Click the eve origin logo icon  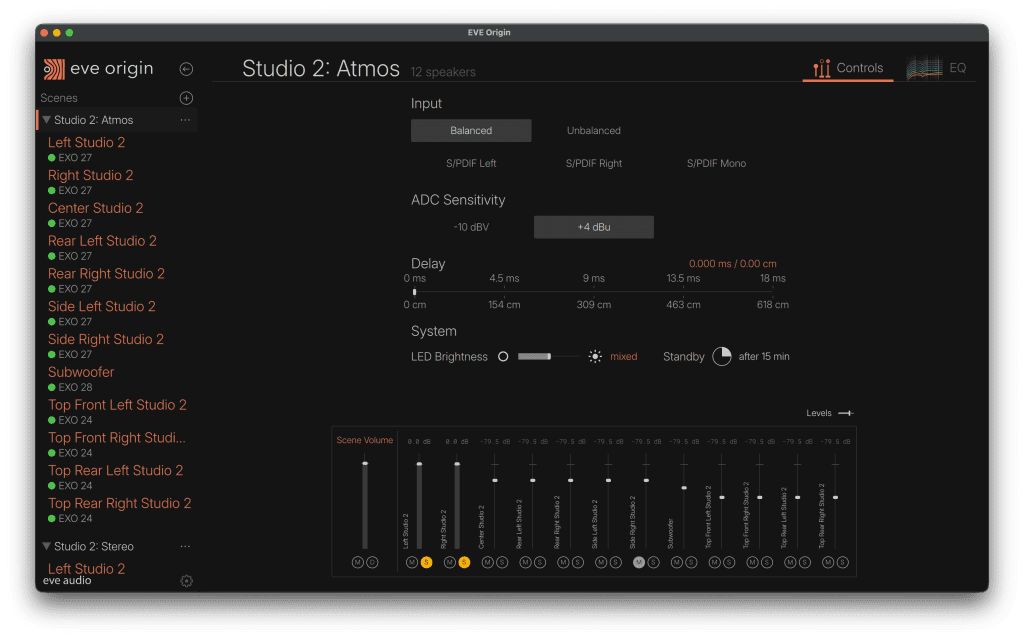tap(54, 69)
